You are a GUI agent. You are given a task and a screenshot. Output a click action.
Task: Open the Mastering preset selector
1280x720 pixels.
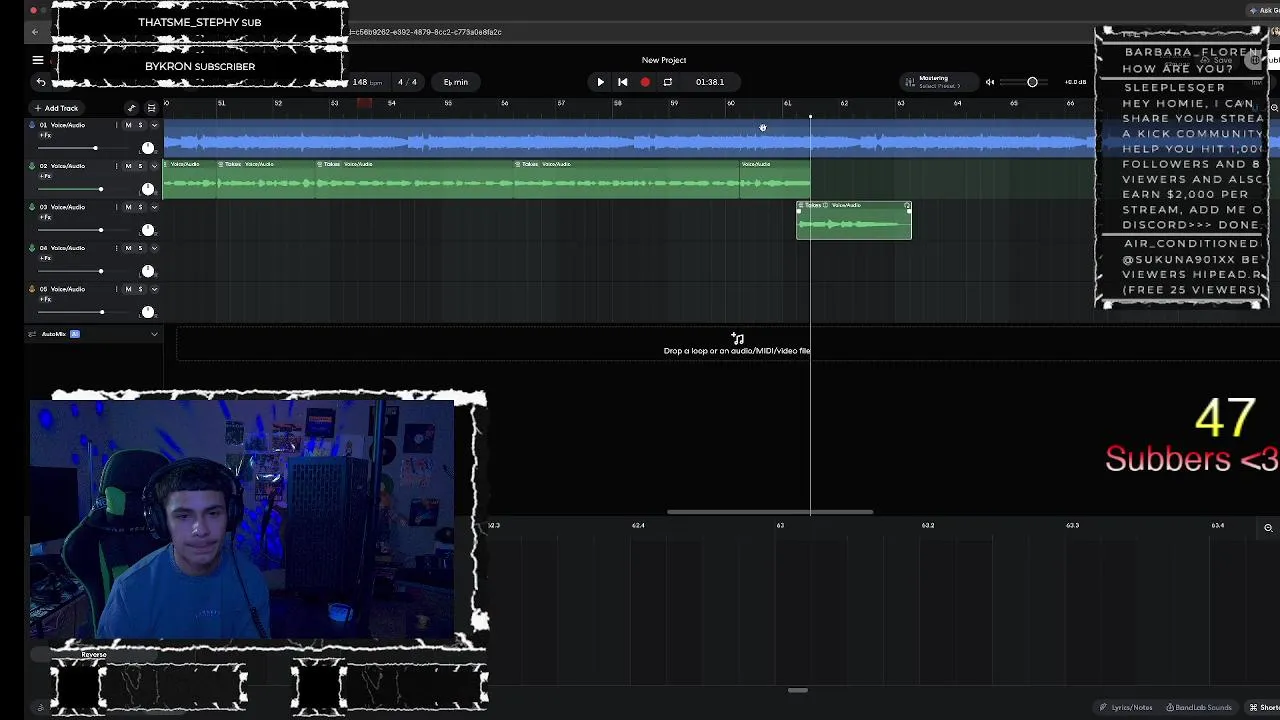tap(938, 82)
